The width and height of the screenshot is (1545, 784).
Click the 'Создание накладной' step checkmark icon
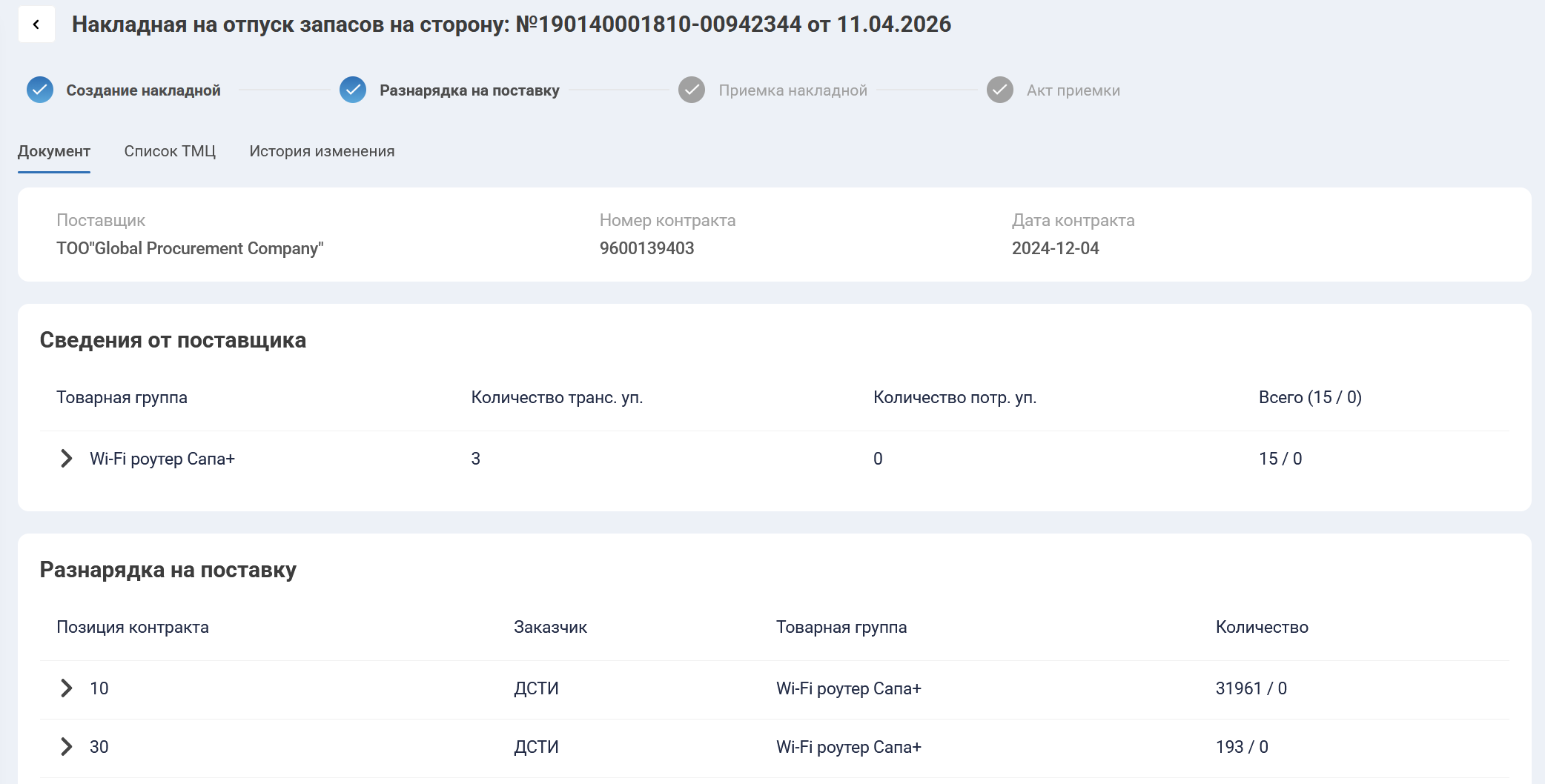40,90
